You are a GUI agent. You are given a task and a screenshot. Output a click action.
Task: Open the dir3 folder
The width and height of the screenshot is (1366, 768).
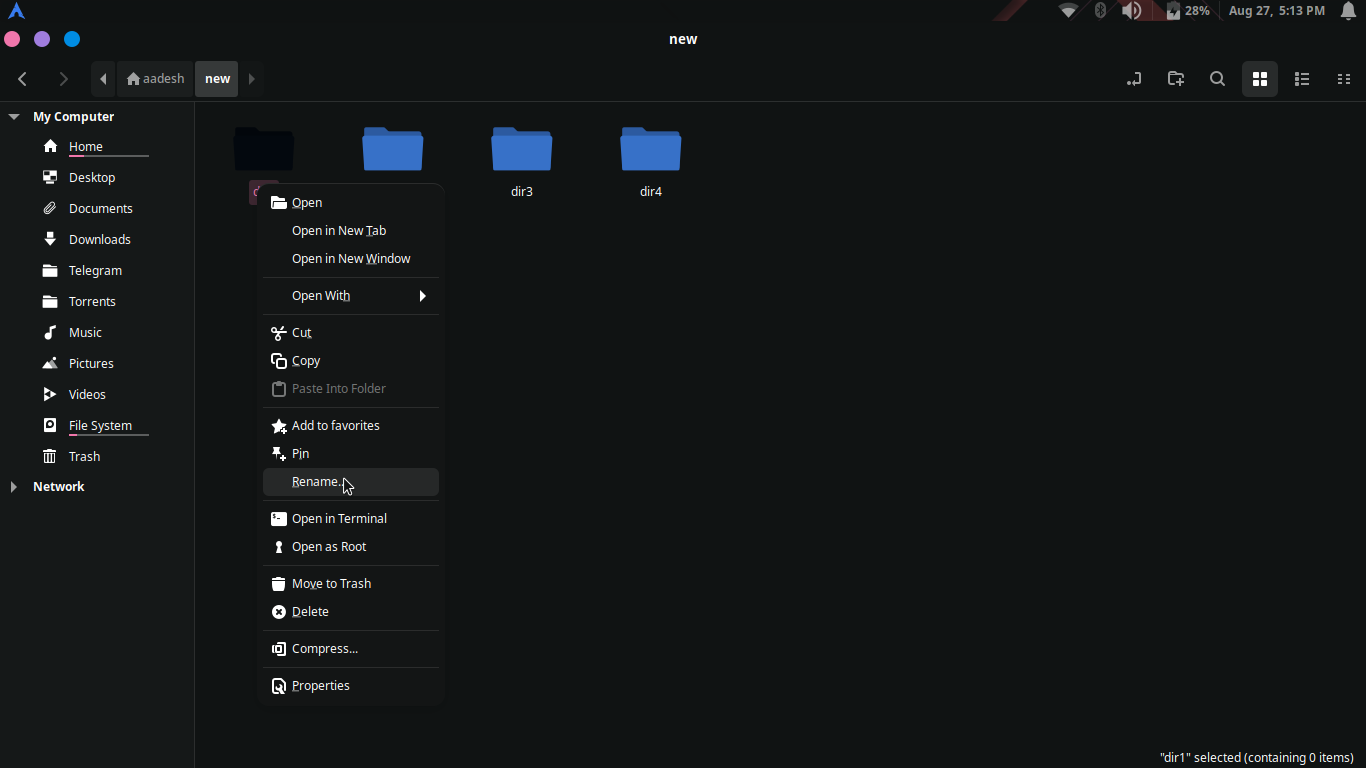coord(521,149)
